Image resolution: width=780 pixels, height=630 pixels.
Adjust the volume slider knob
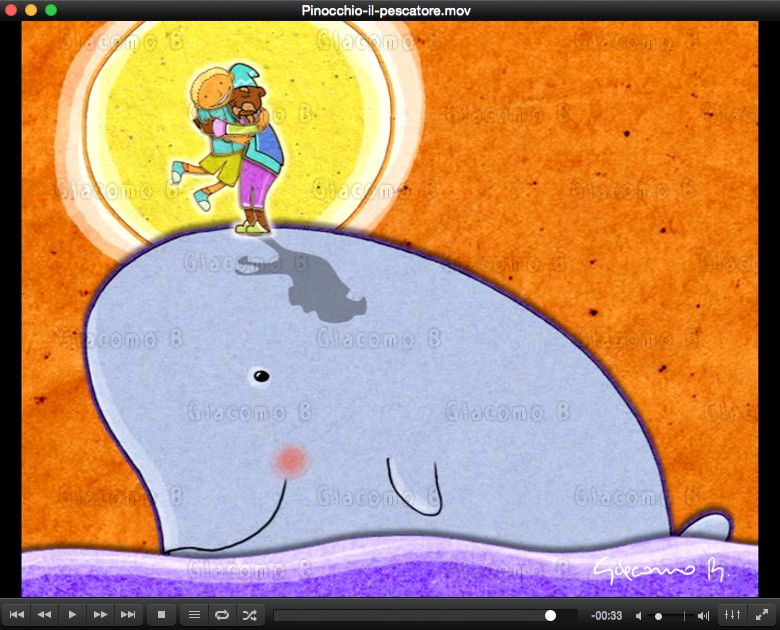point(658,616)
